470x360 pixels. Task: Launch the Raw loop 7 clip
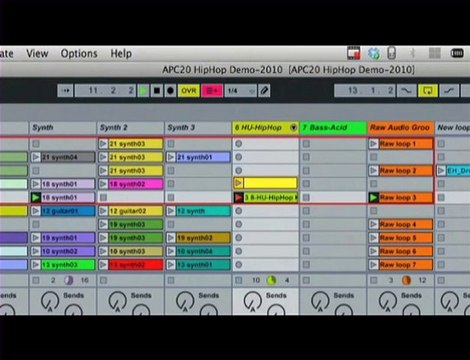pos(374,265)
